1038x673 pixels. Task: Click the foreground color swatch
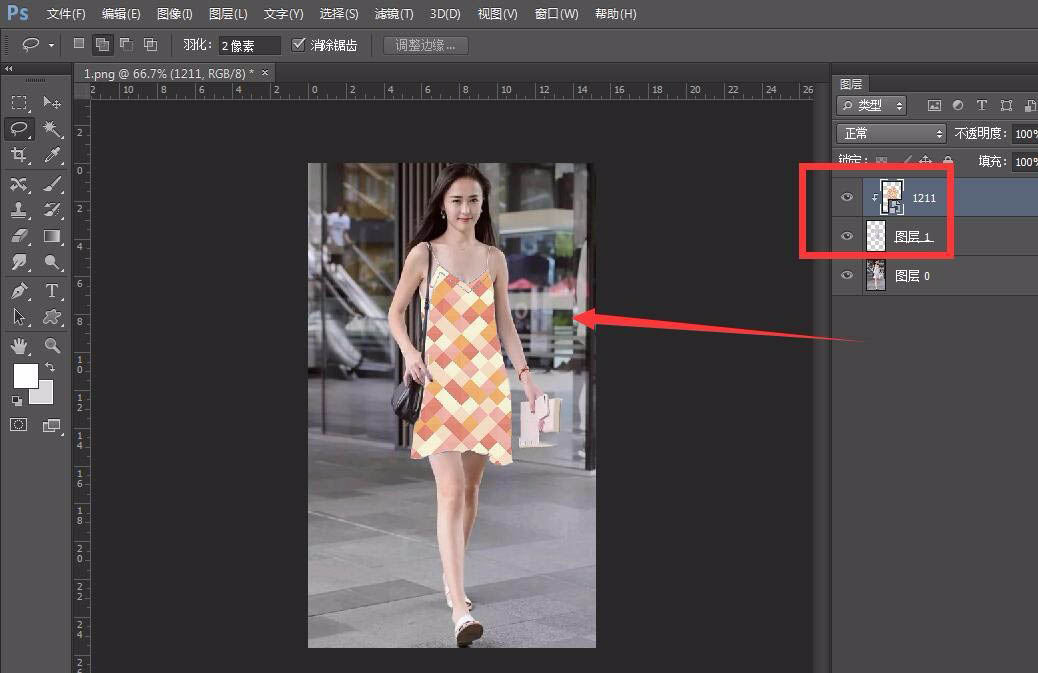25,376
